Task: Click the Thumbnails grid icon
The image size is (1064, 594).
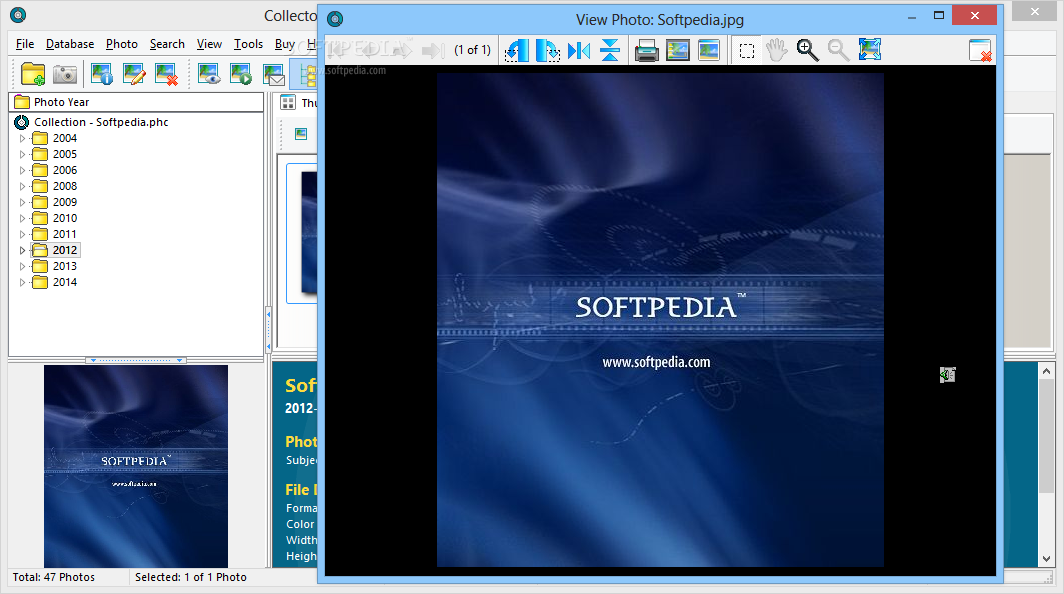Action: coord(288,103)
